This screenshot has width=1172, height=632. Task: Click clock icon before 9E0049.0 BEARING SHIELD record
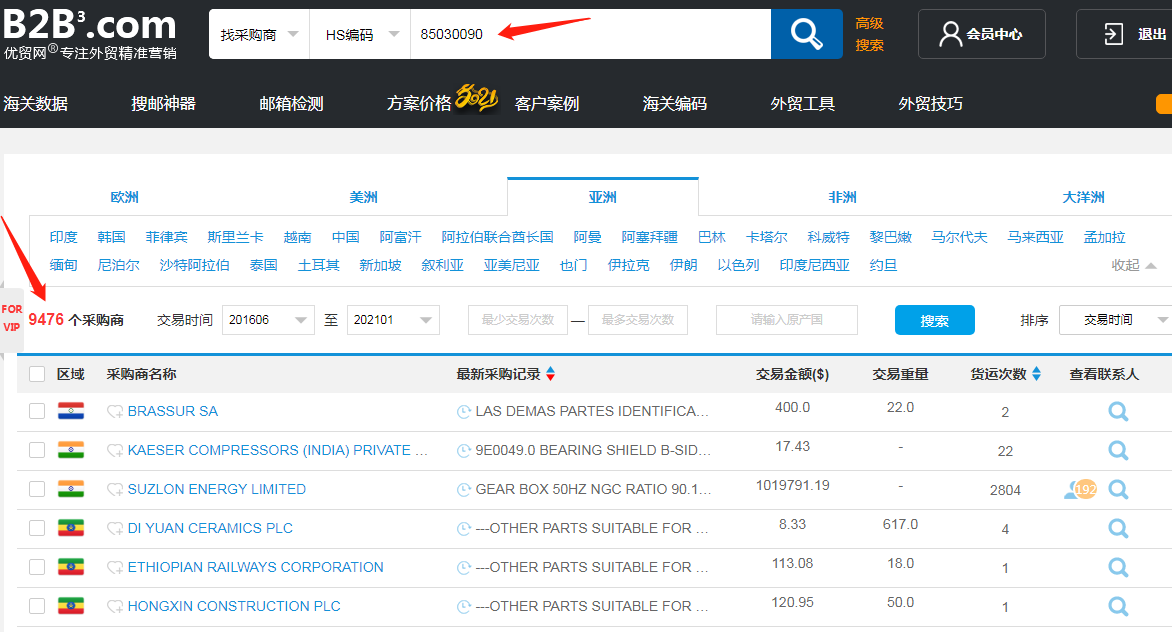[x=463, y=450]
